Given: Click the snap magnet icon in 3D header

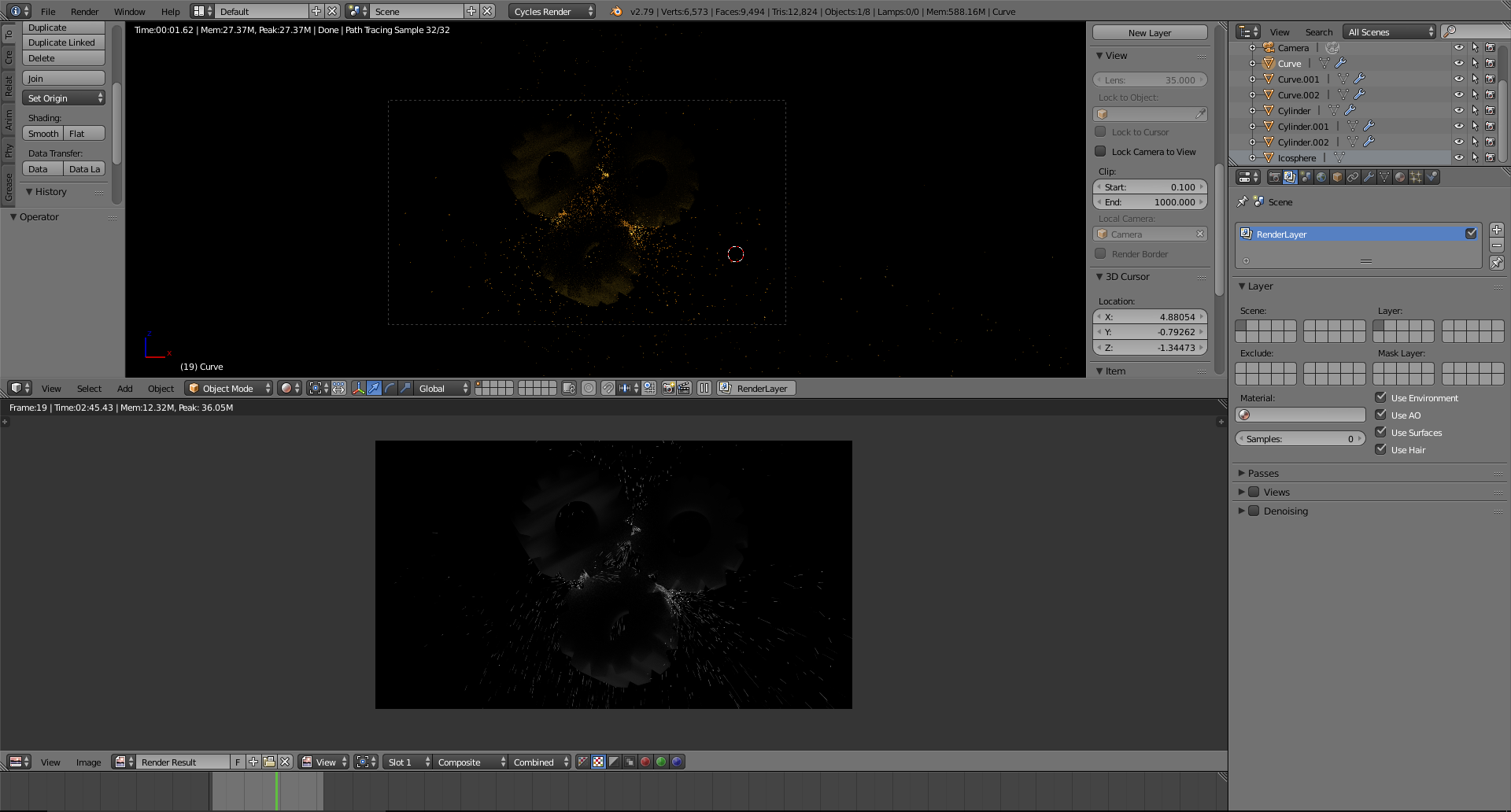Looking at the screenshot, I should click(608, 388).
